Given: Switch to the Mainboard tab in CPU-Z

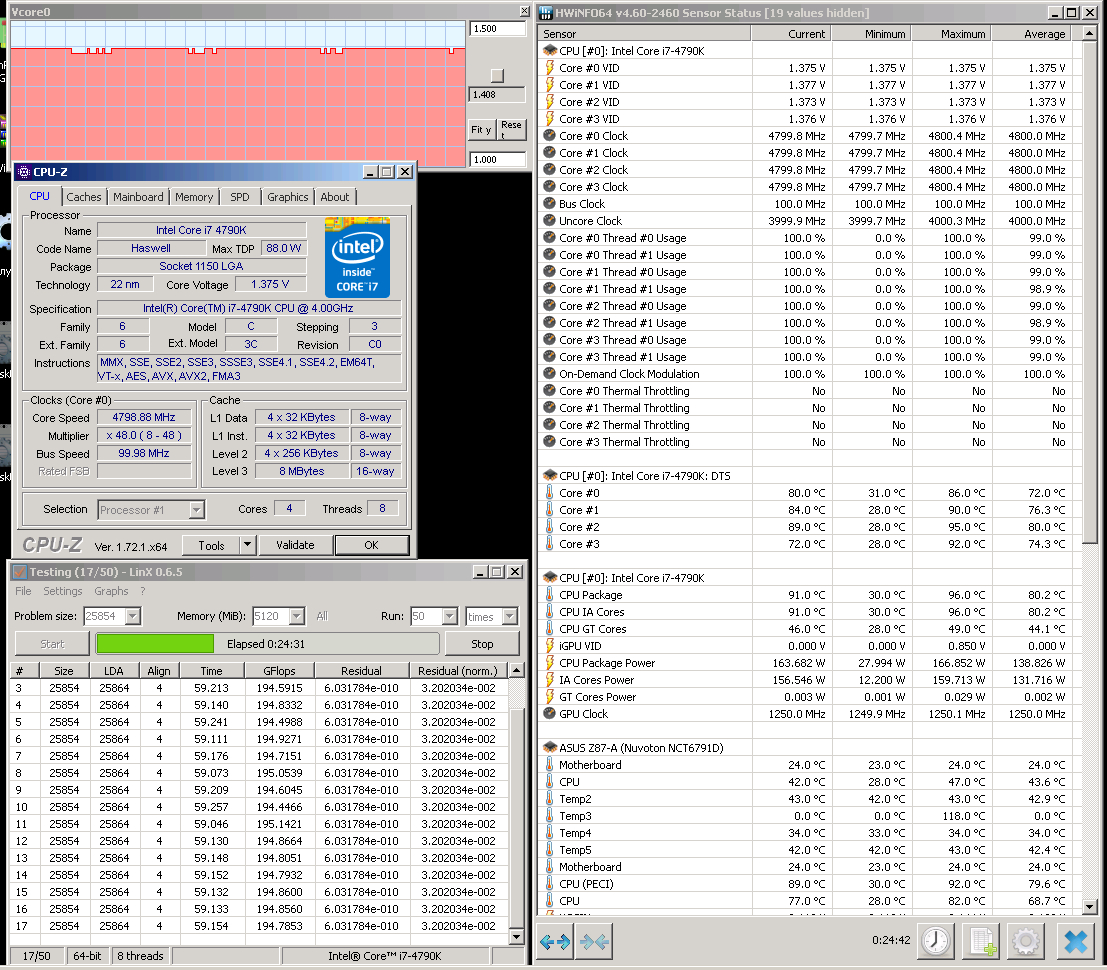Looking at the screenshot, I should tap(138, 197).
